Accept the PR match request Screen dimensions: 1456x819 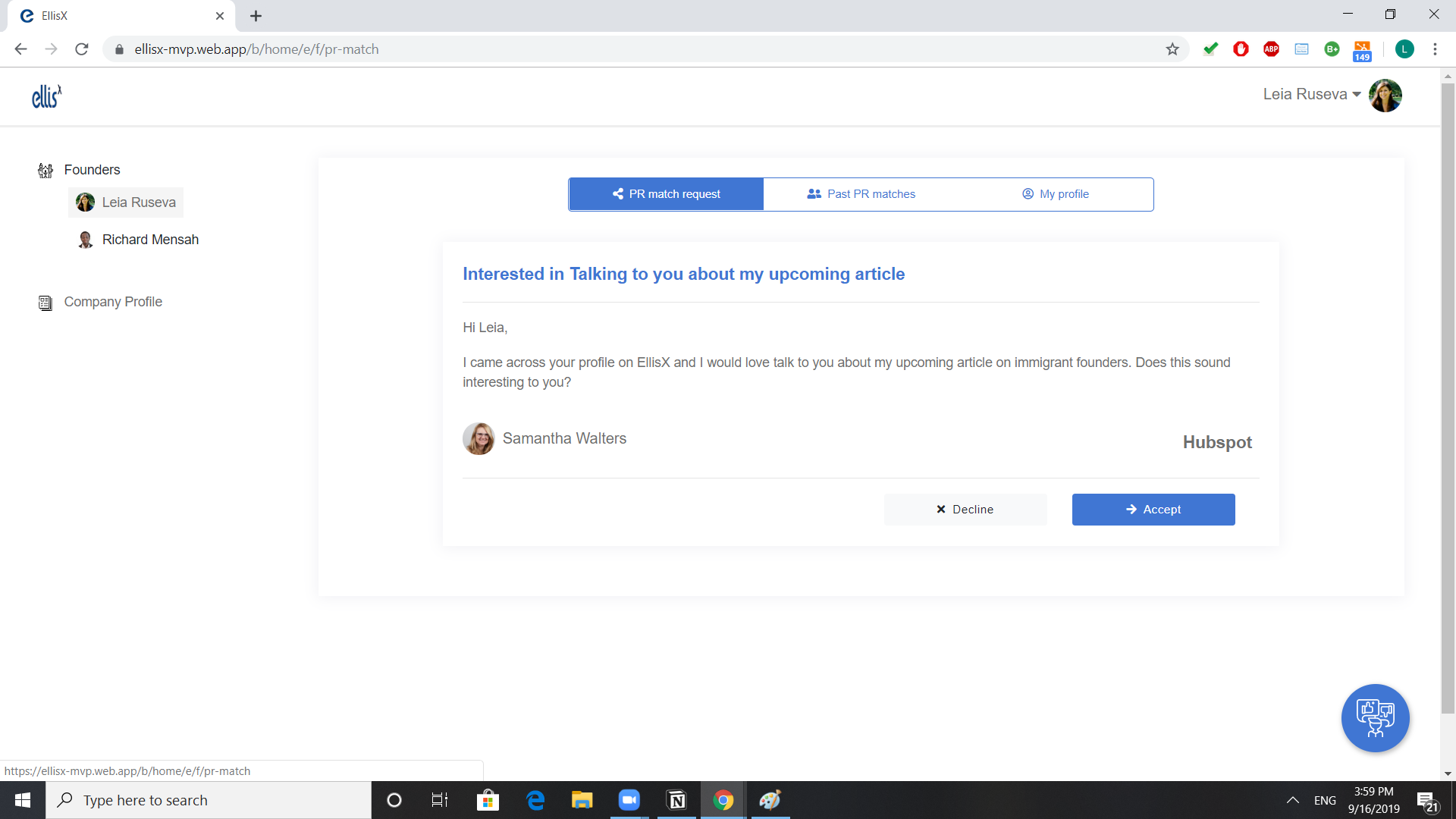pyautogui.click(x=1153, y=510)
